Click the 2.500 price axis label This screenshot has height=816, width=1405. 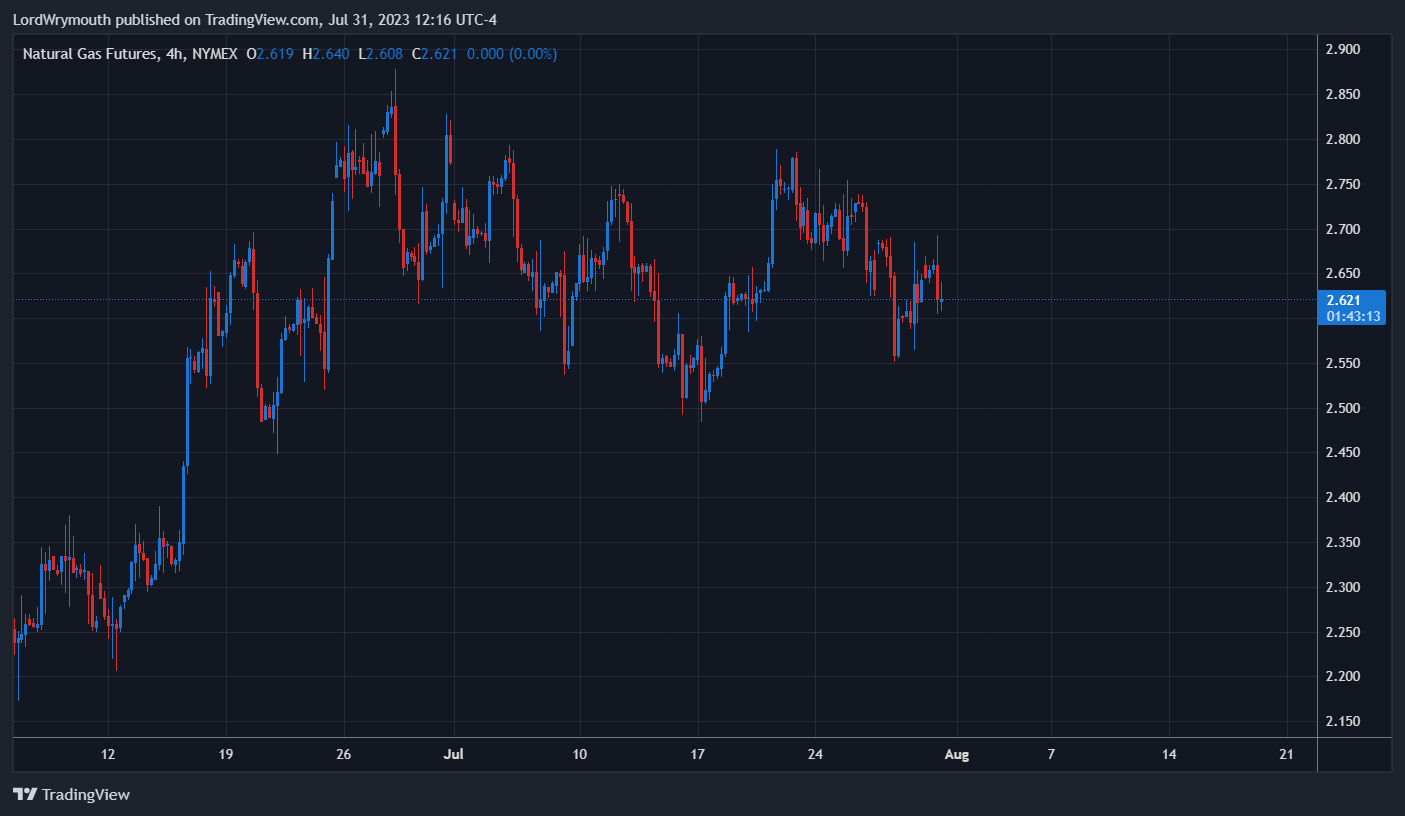tap(1342, 408)
